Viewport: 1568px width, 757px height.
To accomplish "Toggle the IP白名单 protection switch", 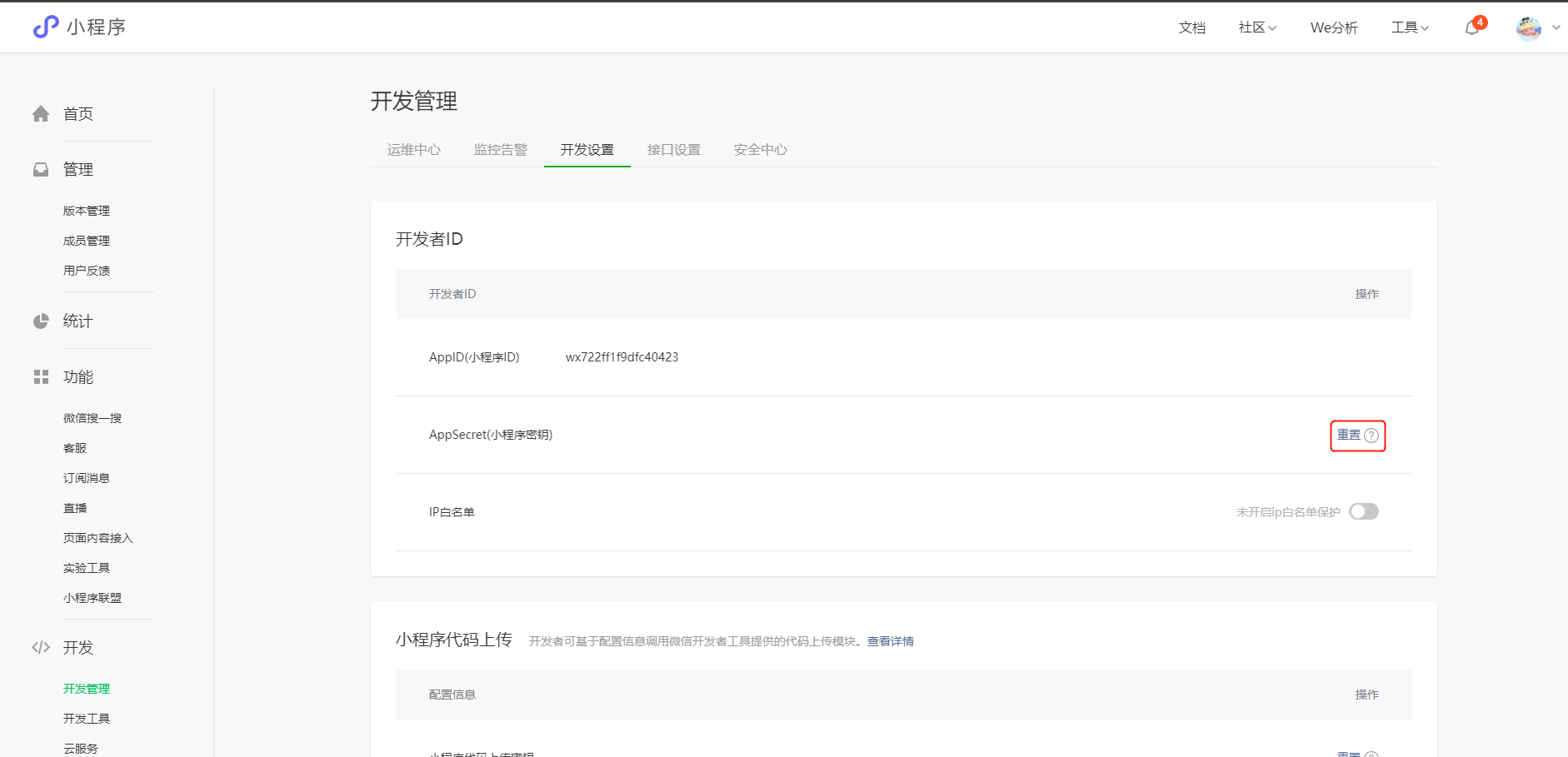I will click(x=1364, y=511).
